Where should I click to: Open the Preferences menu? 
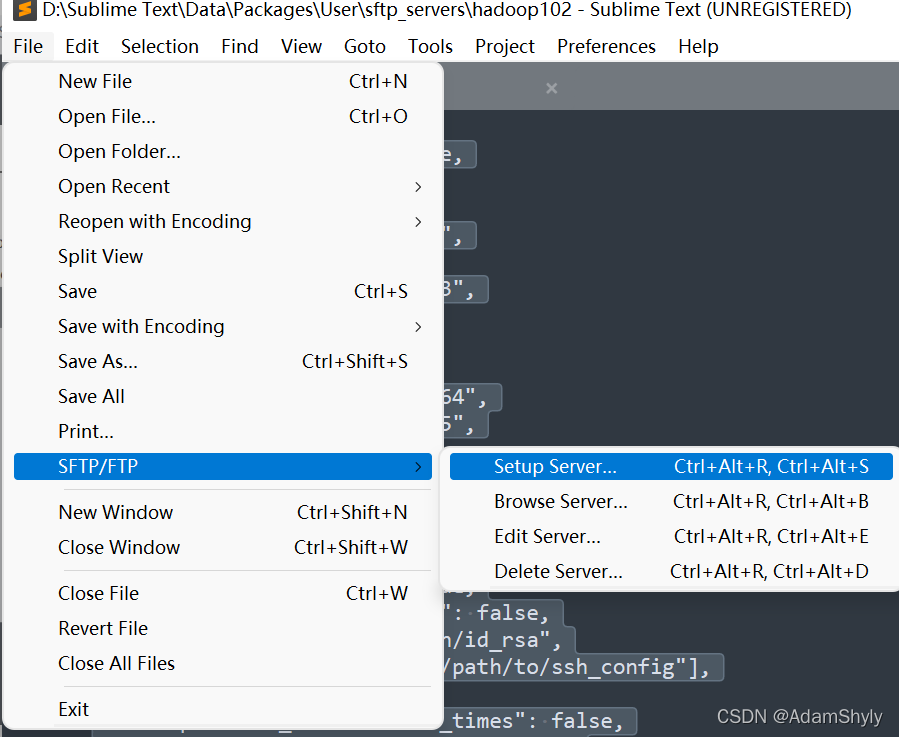pyautogui.click(x=606, y=46)
